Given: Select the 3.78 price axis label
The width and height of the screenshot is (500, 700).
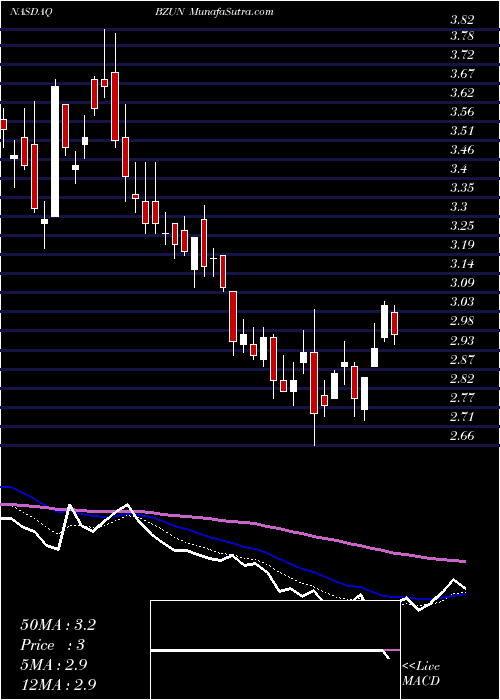Looking at the screenshot, I should pos(462,36).
